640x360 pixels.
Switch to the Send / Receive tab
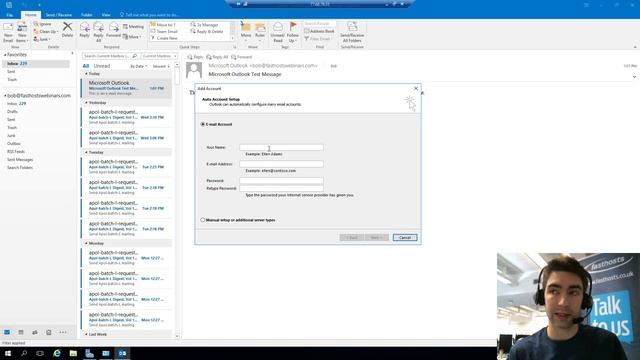pos(59,15)
